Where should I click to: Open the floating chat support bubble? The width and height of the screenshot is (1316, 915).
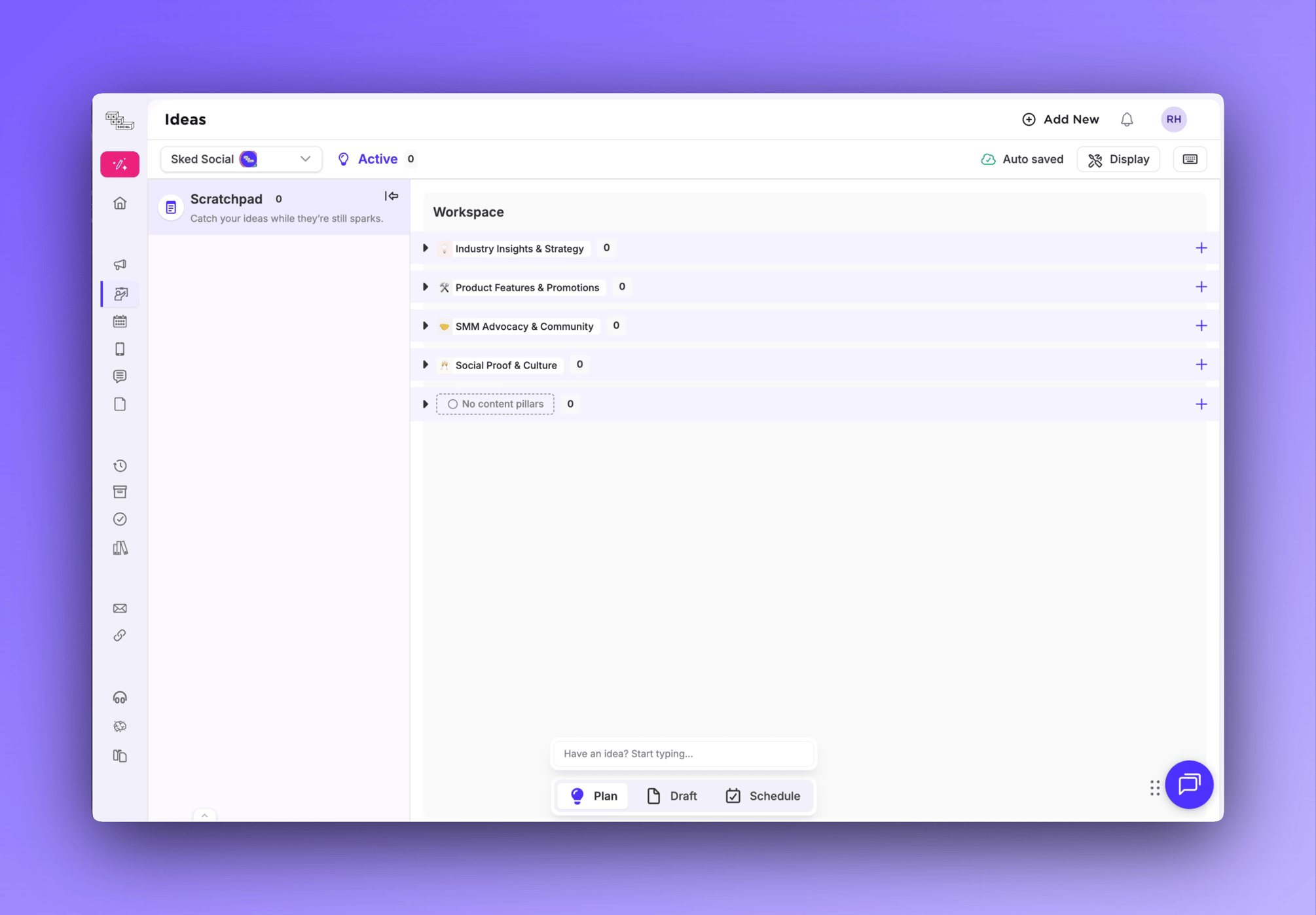click(1189, 784)
